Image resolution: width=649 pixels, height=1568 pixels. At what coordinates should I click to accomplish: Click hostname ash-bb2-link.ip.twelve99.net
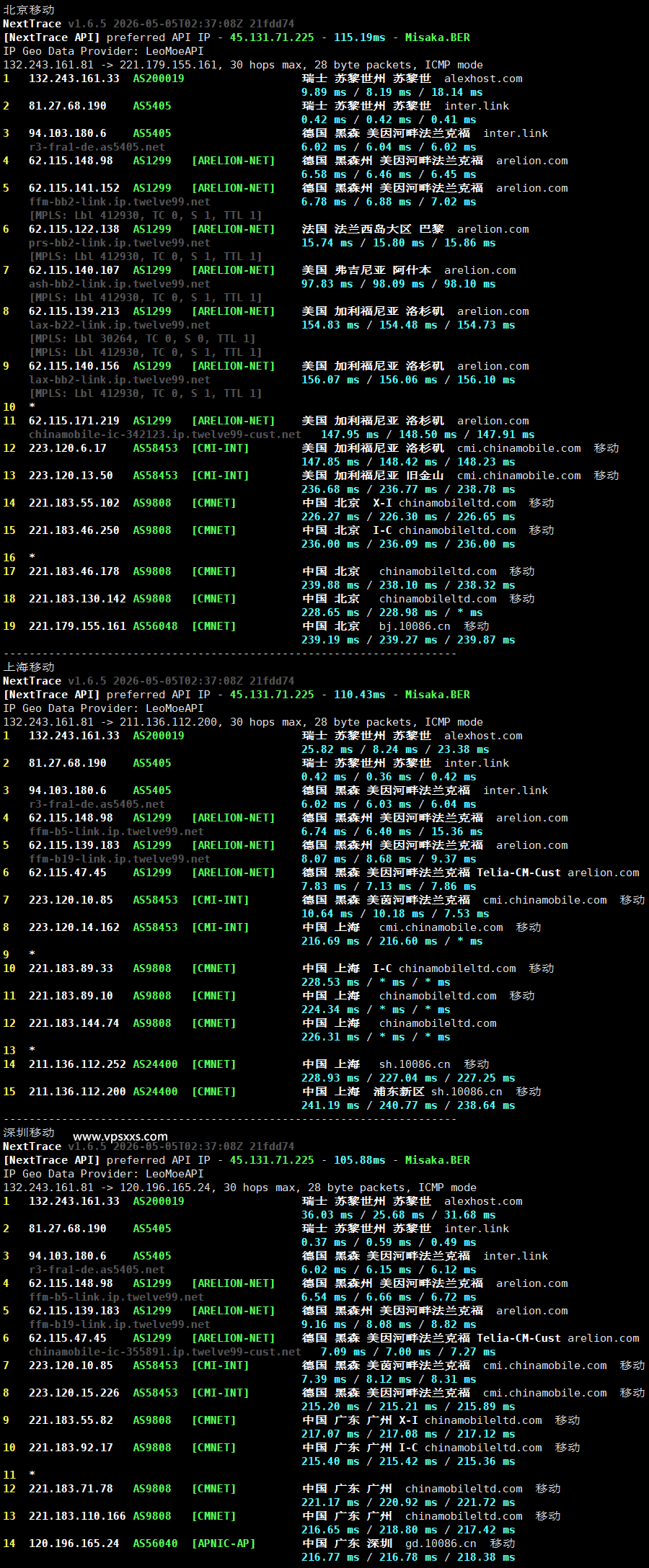click(x=120, y=284)
